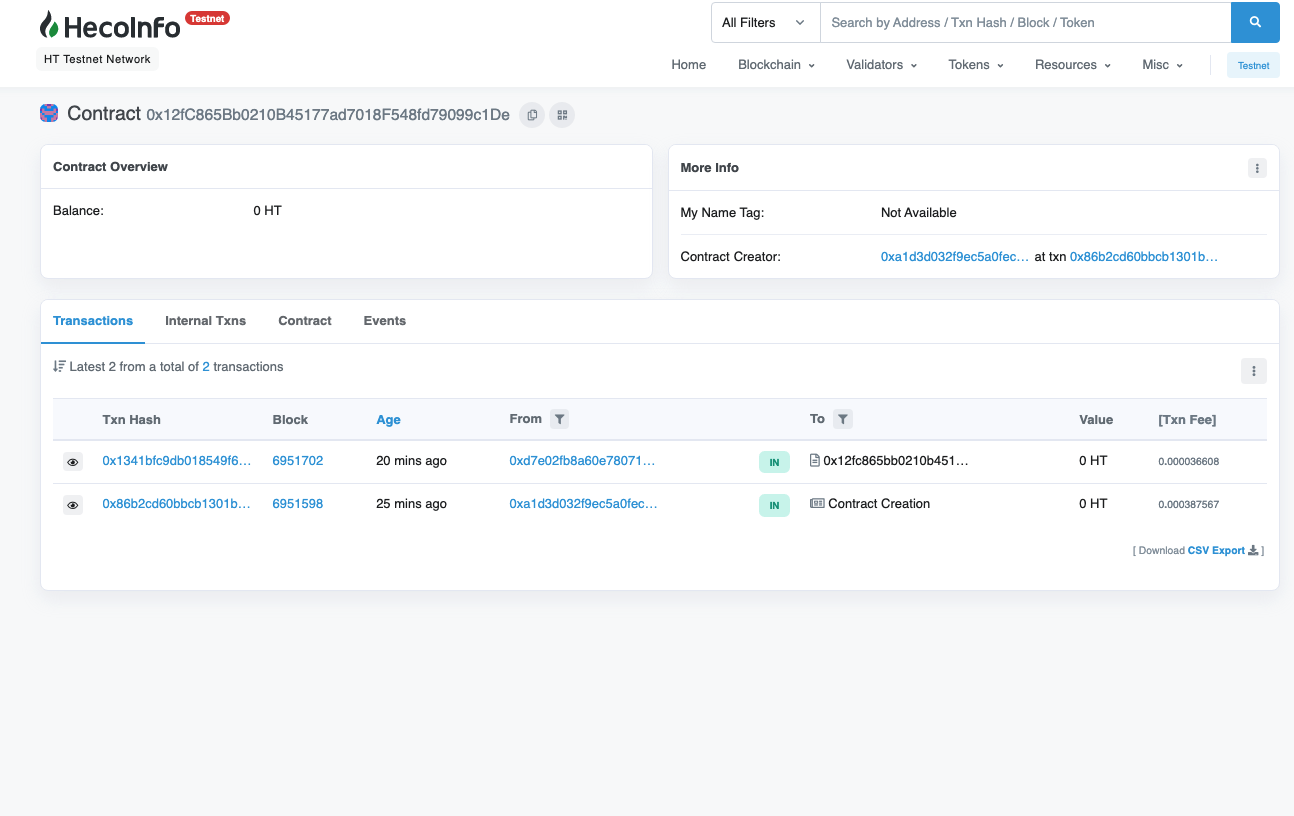Click the 0x12fc865bb0210b451 recipient address
This screenshot has width=1294, height=816.
896,461
